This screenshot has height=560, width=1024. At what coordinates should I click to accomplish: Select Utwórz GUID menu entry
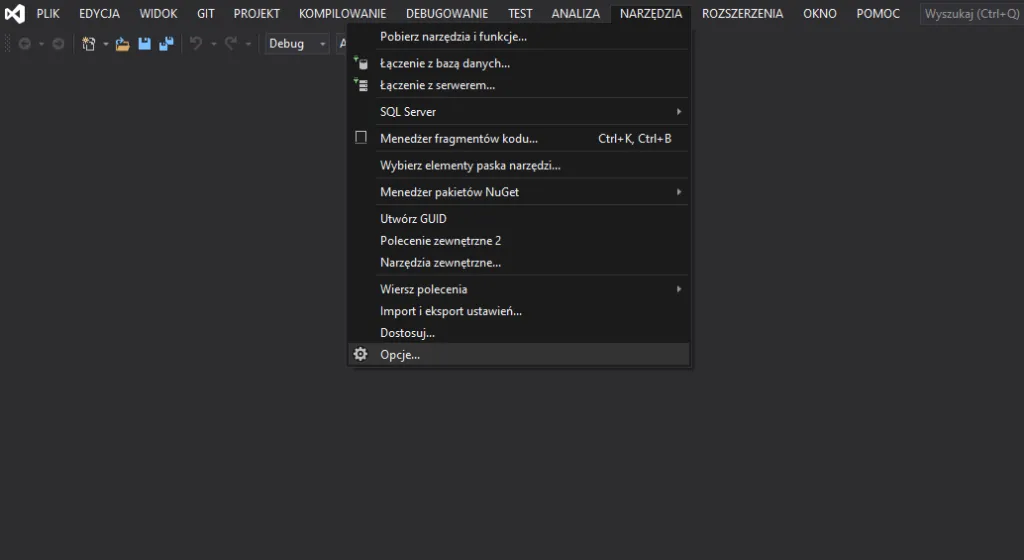click(x=413, y=218)
